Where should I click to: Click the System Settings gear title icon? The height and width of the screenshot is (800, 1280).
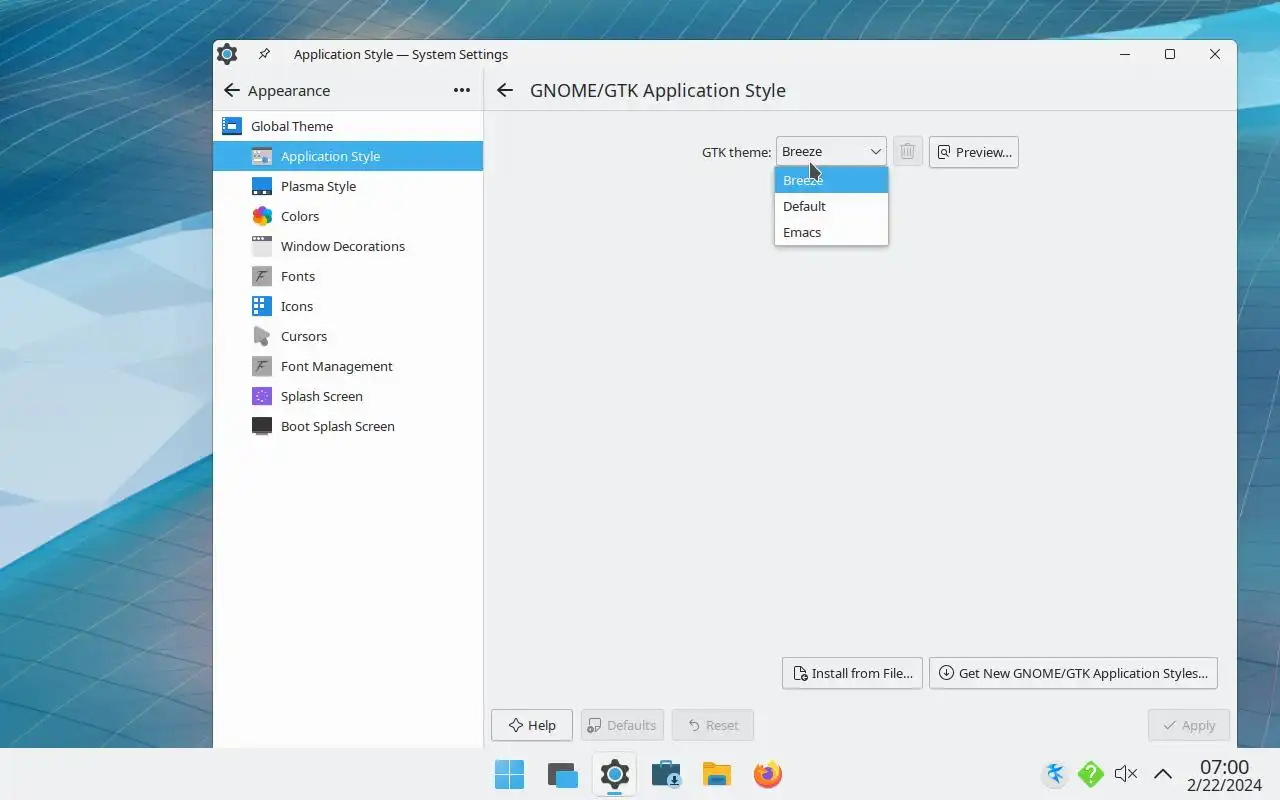click(x=227, y=54)
